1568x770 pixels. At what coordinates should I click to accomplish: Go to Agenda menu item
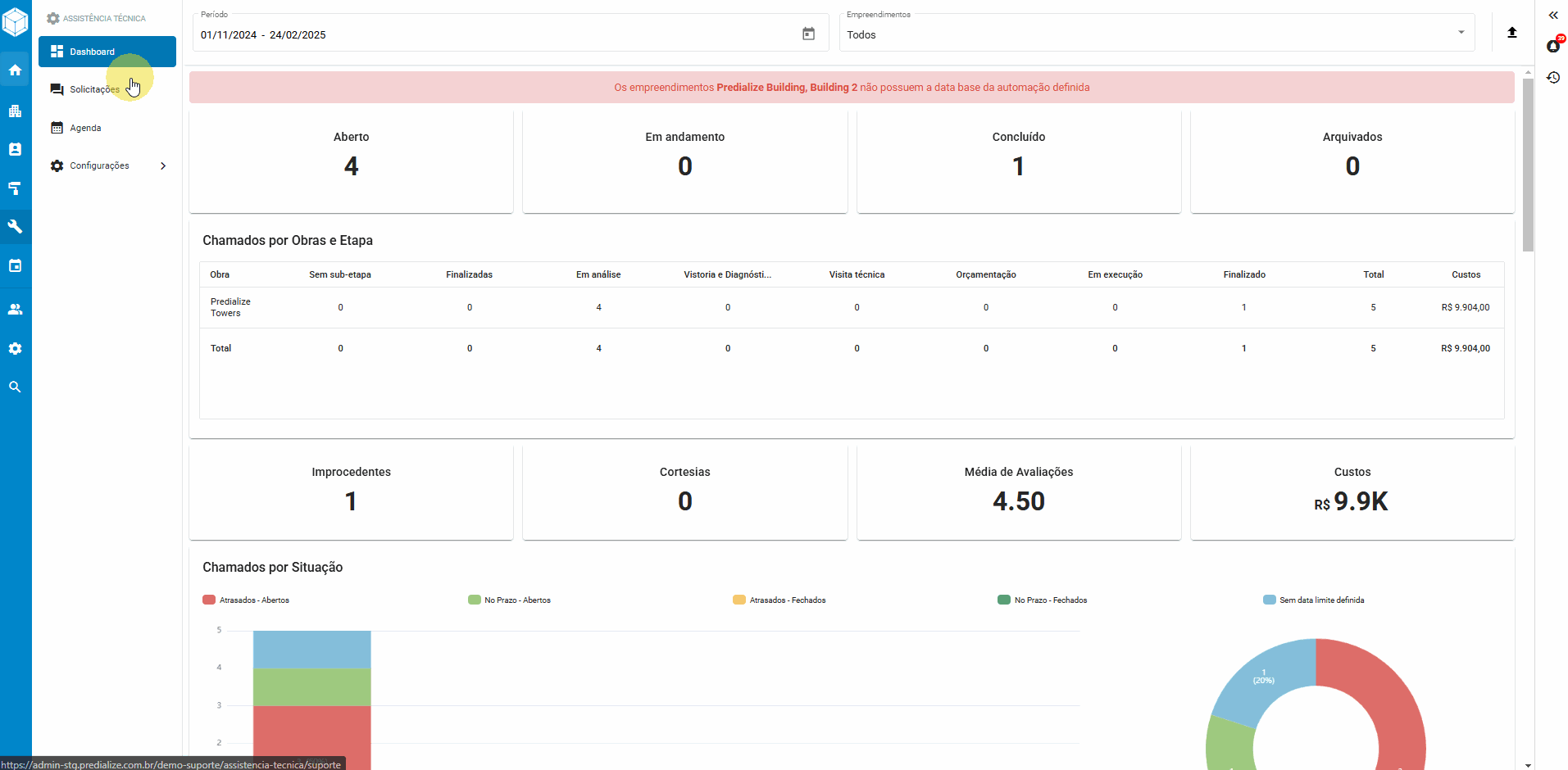tap(85, 128)
